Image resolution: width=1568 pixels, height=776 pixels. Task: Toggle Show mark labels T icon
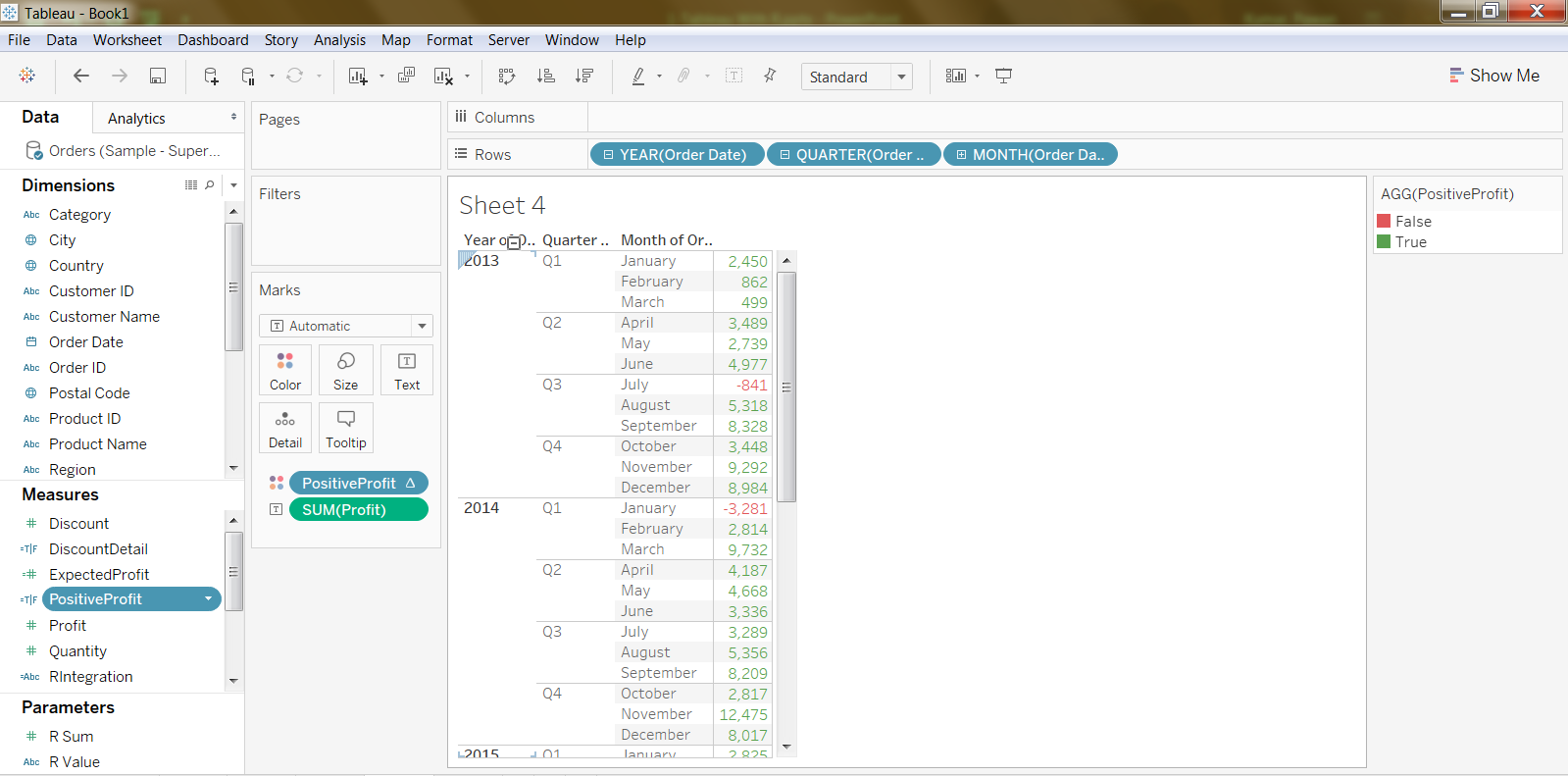click(x=733, y=76)
